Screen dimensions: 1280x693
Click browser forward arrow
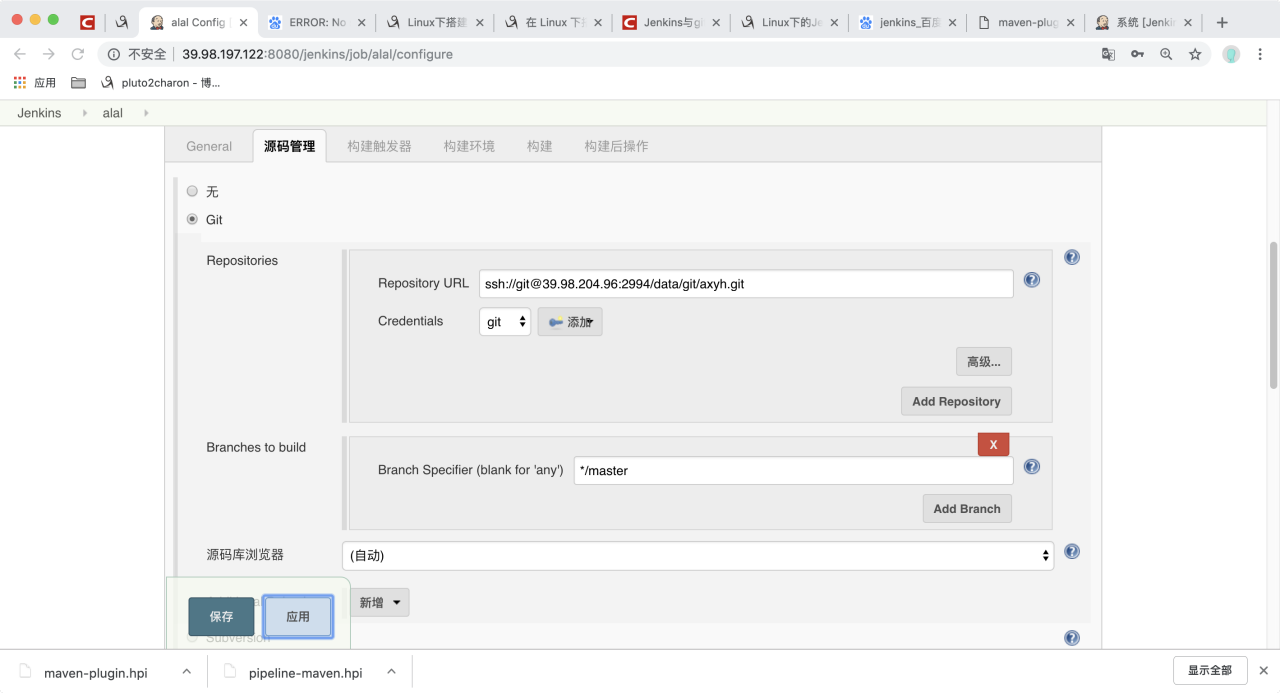(x=49, y=54)
